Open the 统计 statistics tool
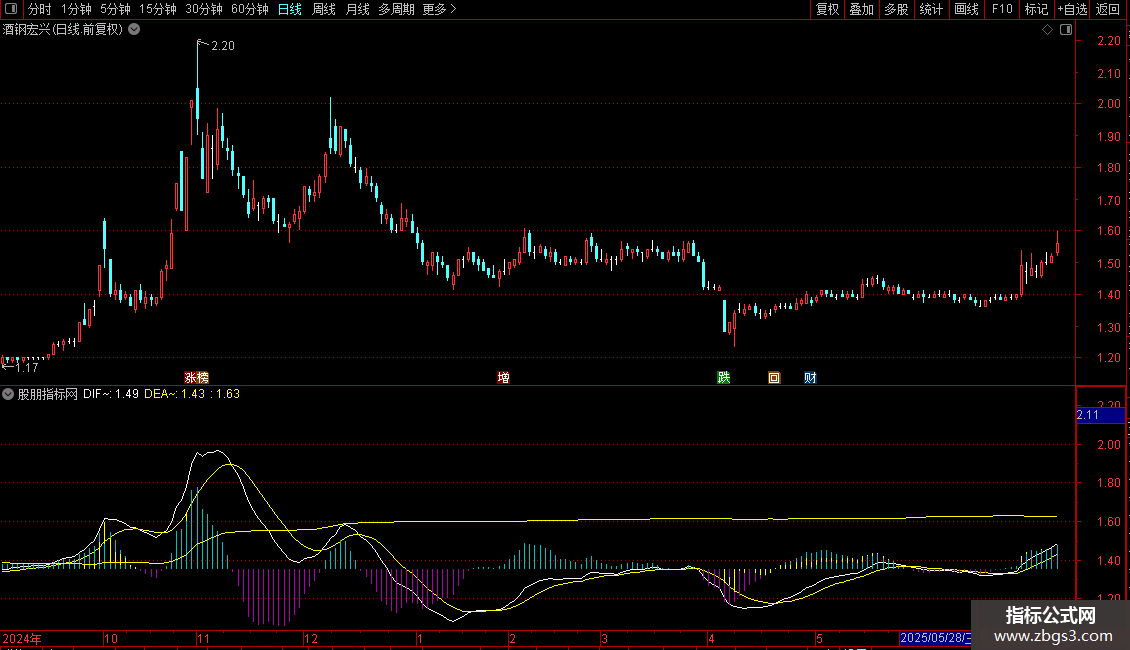Image resolution: width=1130 pixels, height=650 pixels. tap(931, 9)
